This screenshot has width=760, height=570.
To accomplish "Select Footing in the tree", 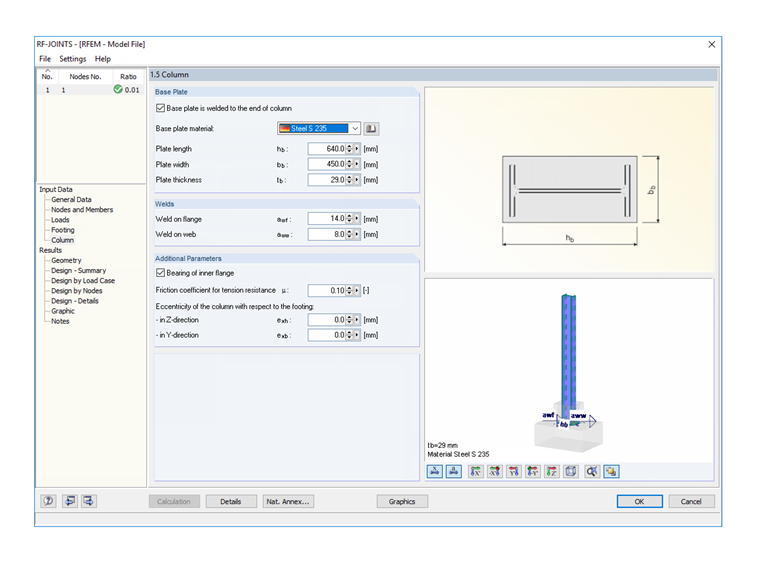I will click(x=63, y=230).
